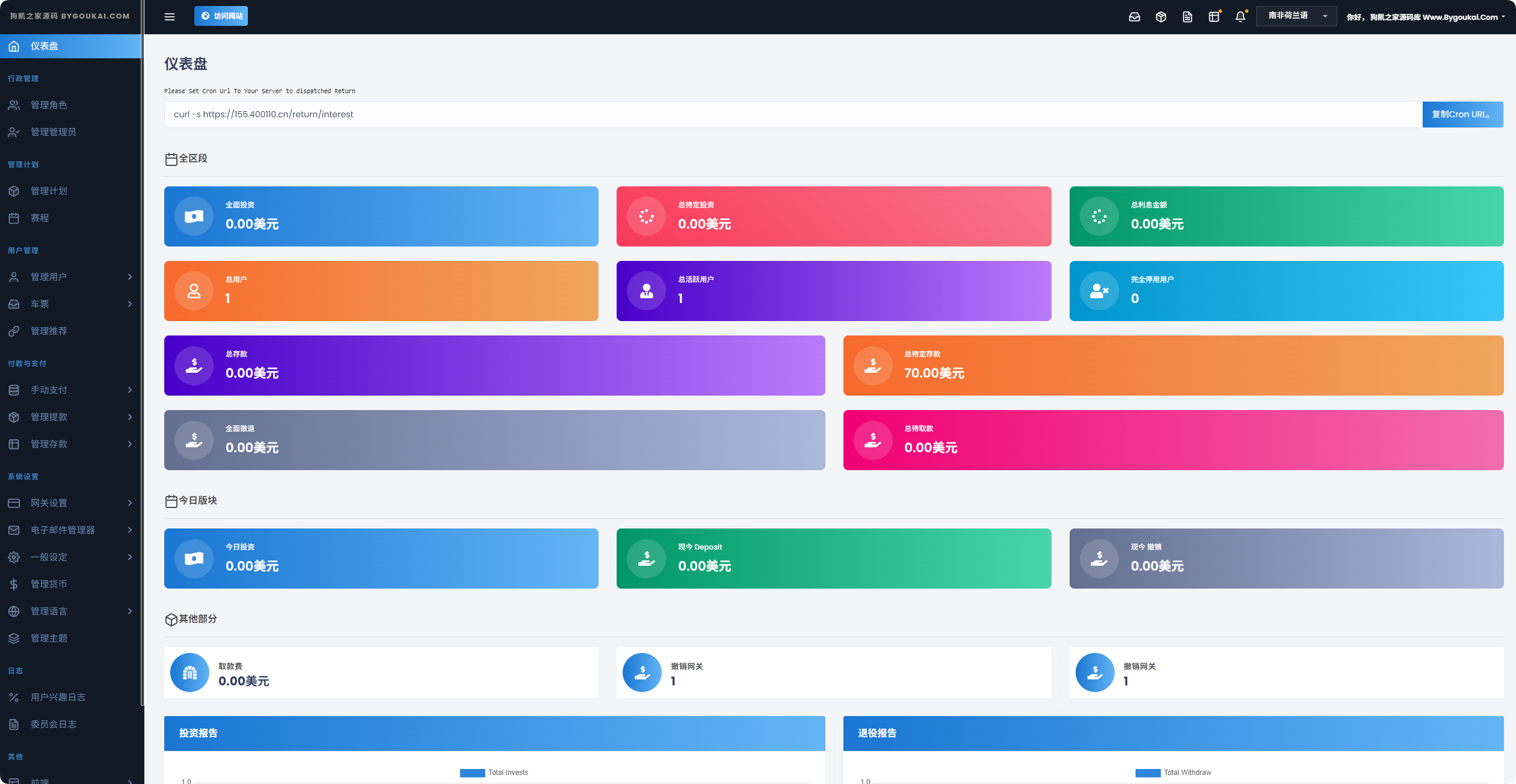Open the user account dropdown at top right

(x=1425, y=17)
